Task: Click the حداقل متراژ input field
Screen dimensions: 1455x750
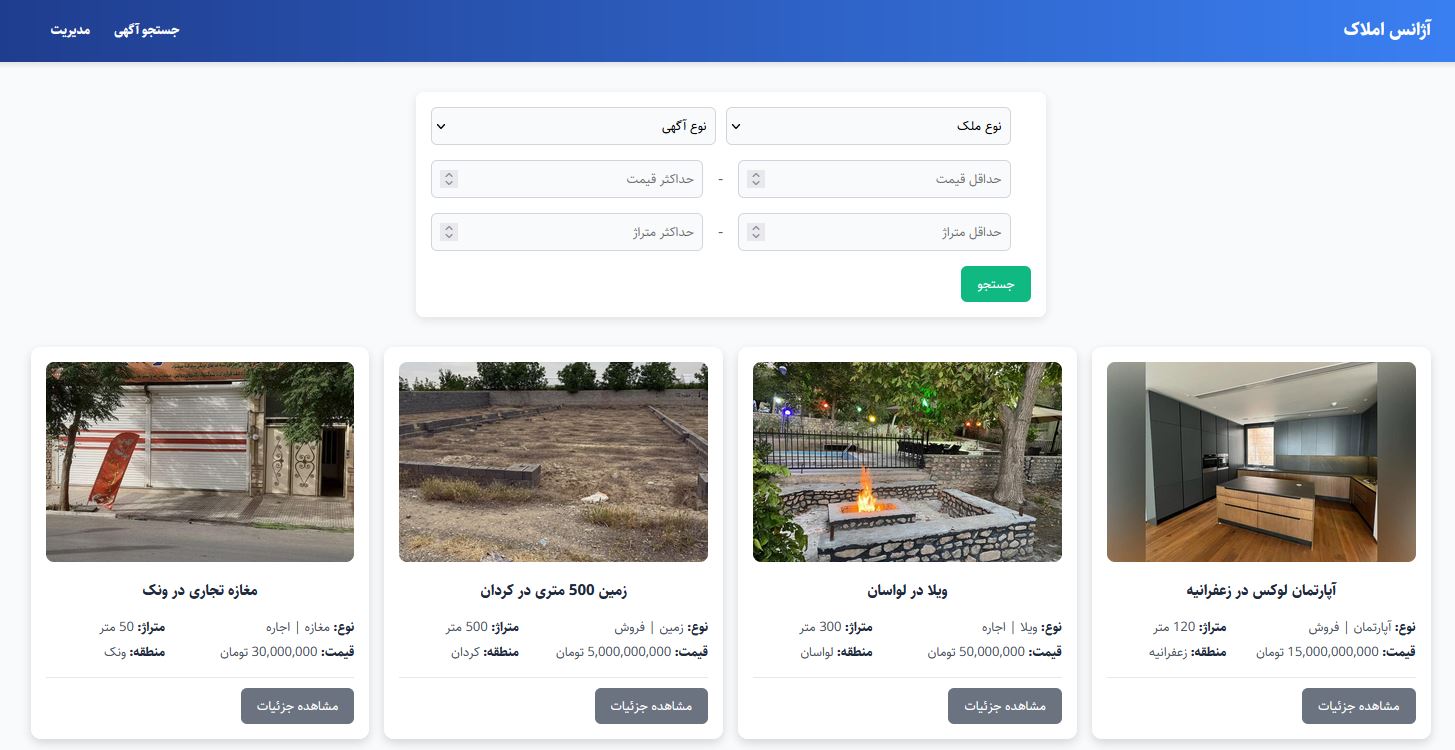Action: [874, 232]
